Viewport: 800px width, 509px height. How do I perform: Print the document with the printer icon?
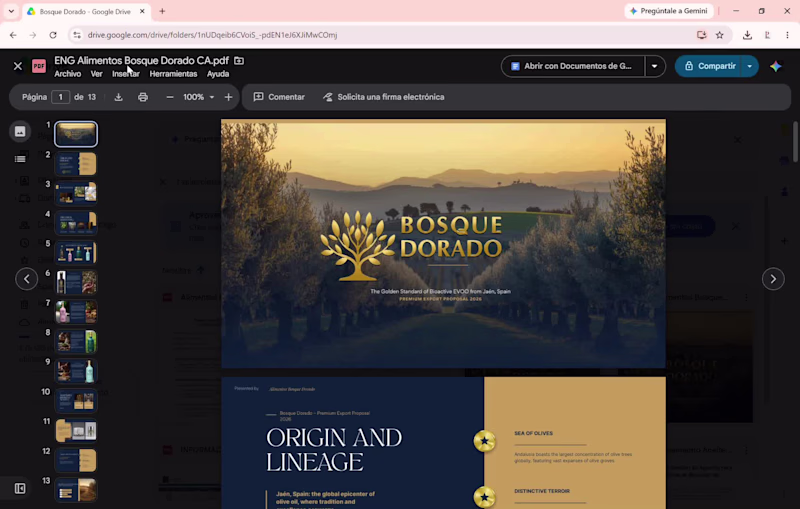click(143, 97)
